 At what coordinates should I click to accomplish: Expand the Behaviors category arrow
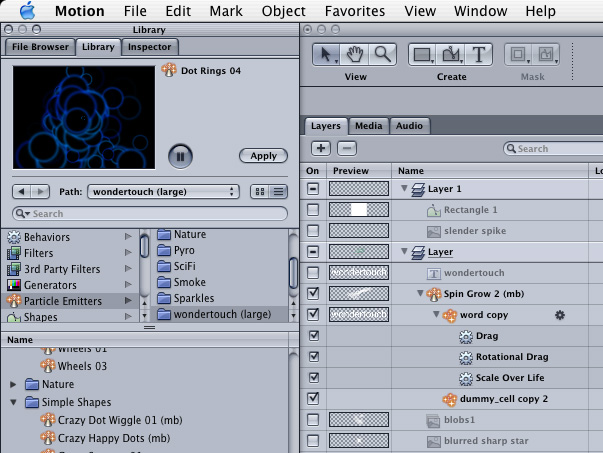point(128,236)
